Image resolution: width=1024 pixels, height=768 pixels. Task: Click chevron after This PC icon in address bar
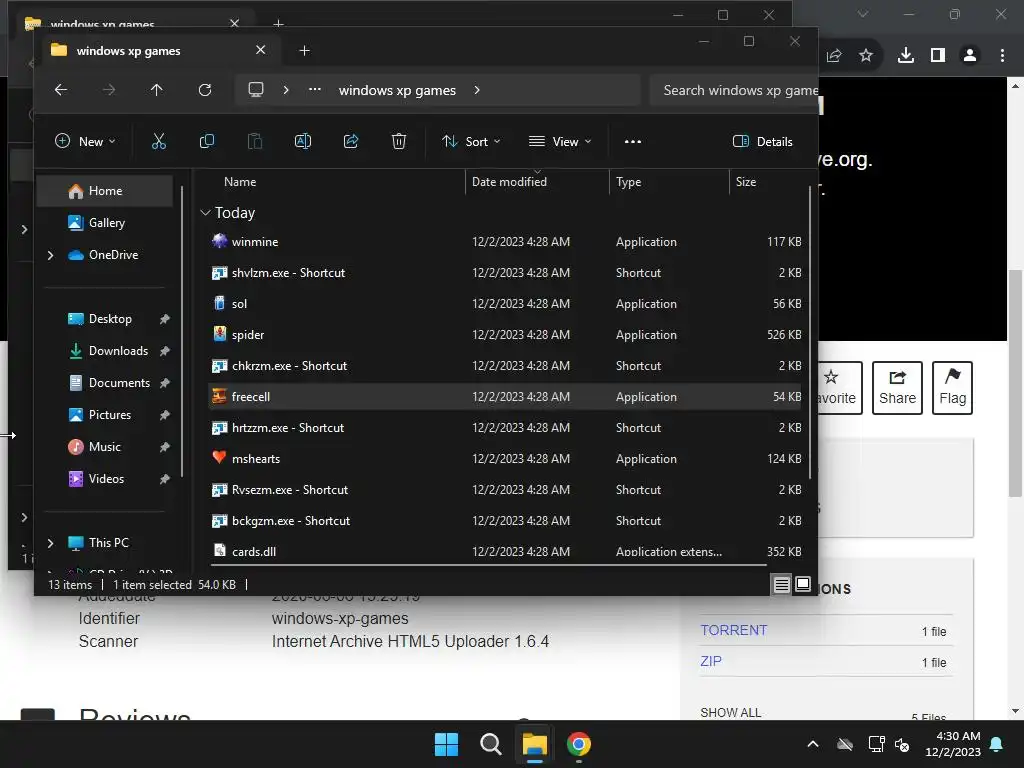click(286, 90)
